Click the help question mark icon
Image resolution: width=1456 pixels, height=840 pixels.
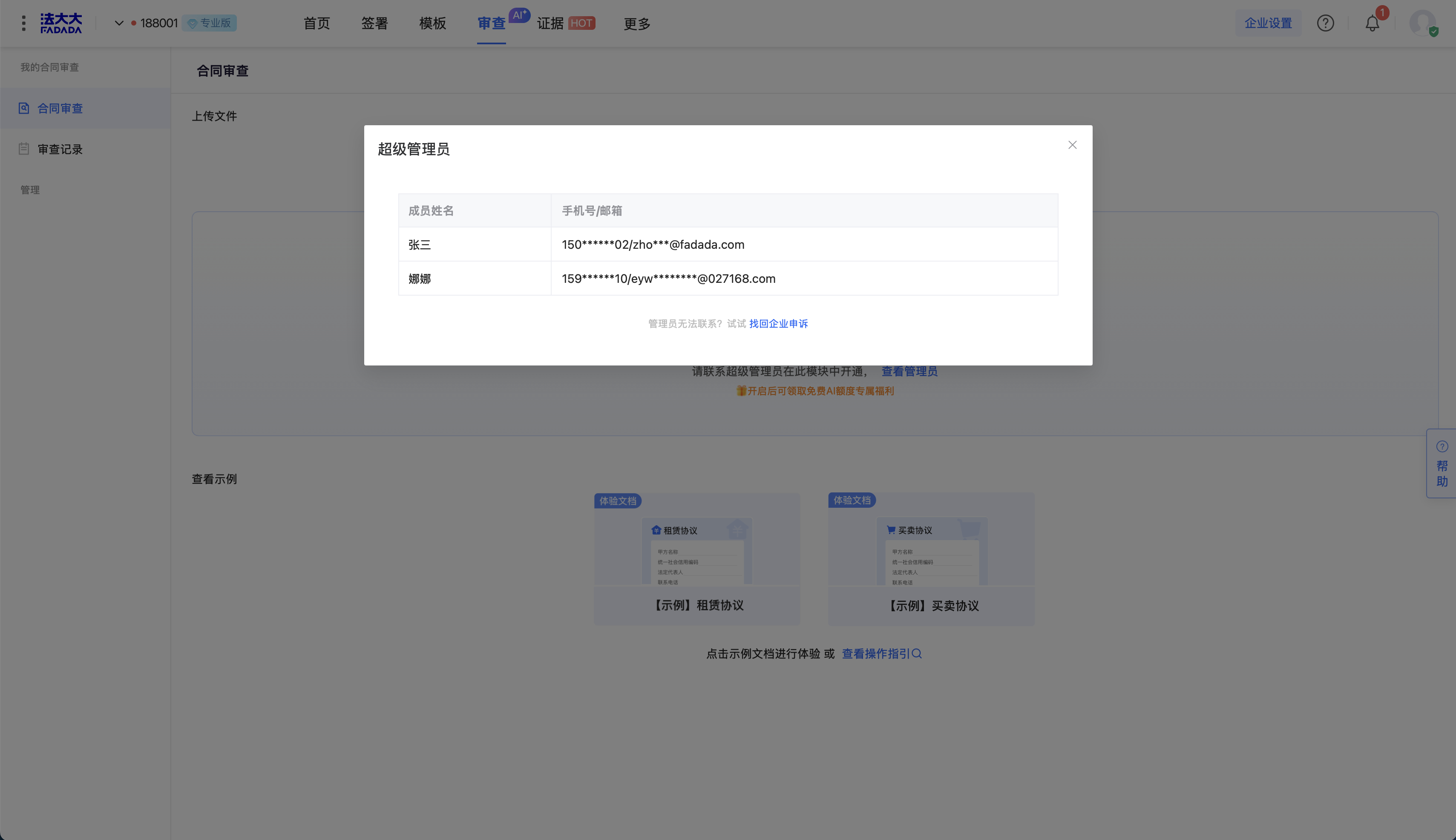[1325, 23]
